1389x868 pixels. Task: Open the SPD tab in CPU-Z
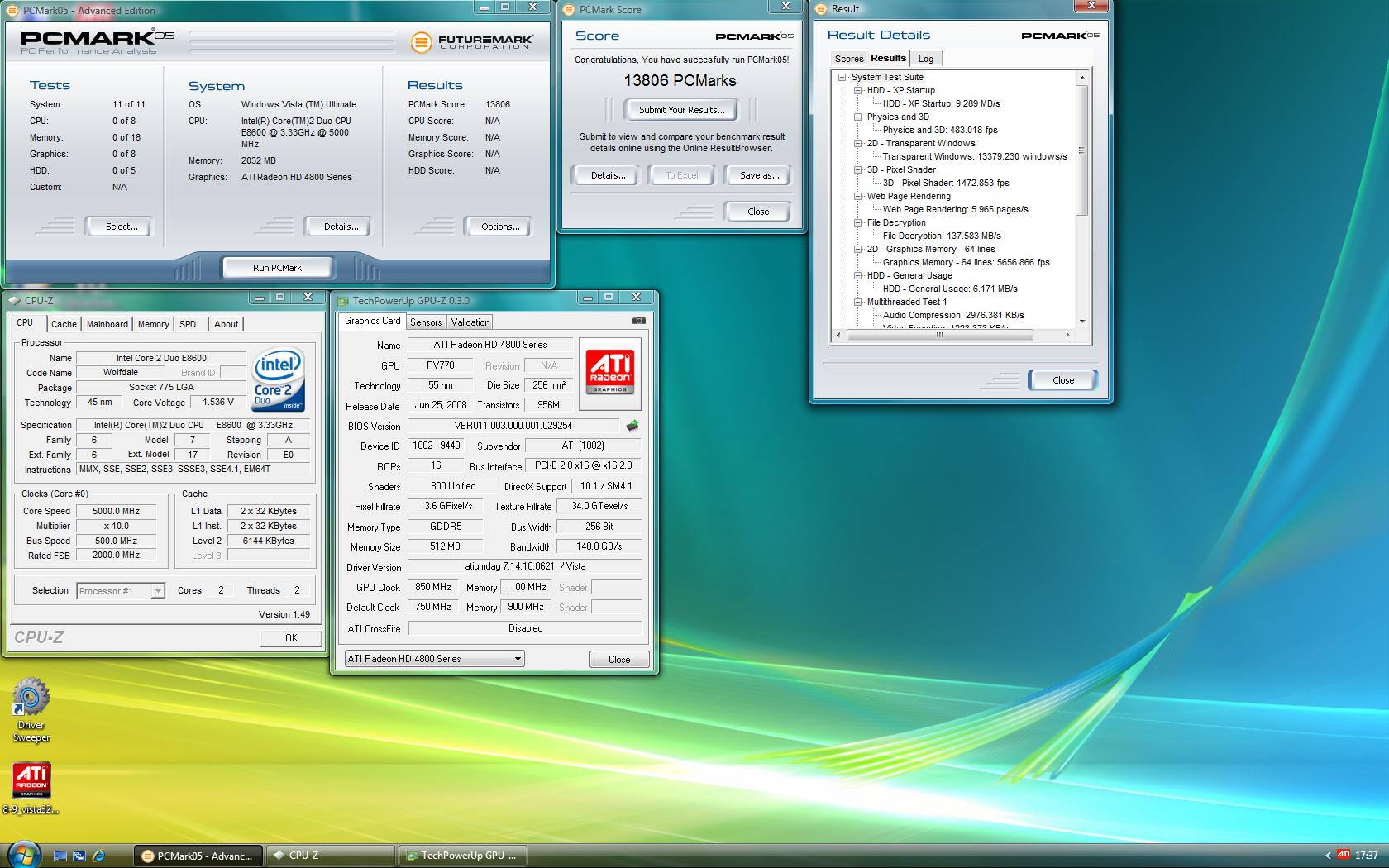pos(188,324)
